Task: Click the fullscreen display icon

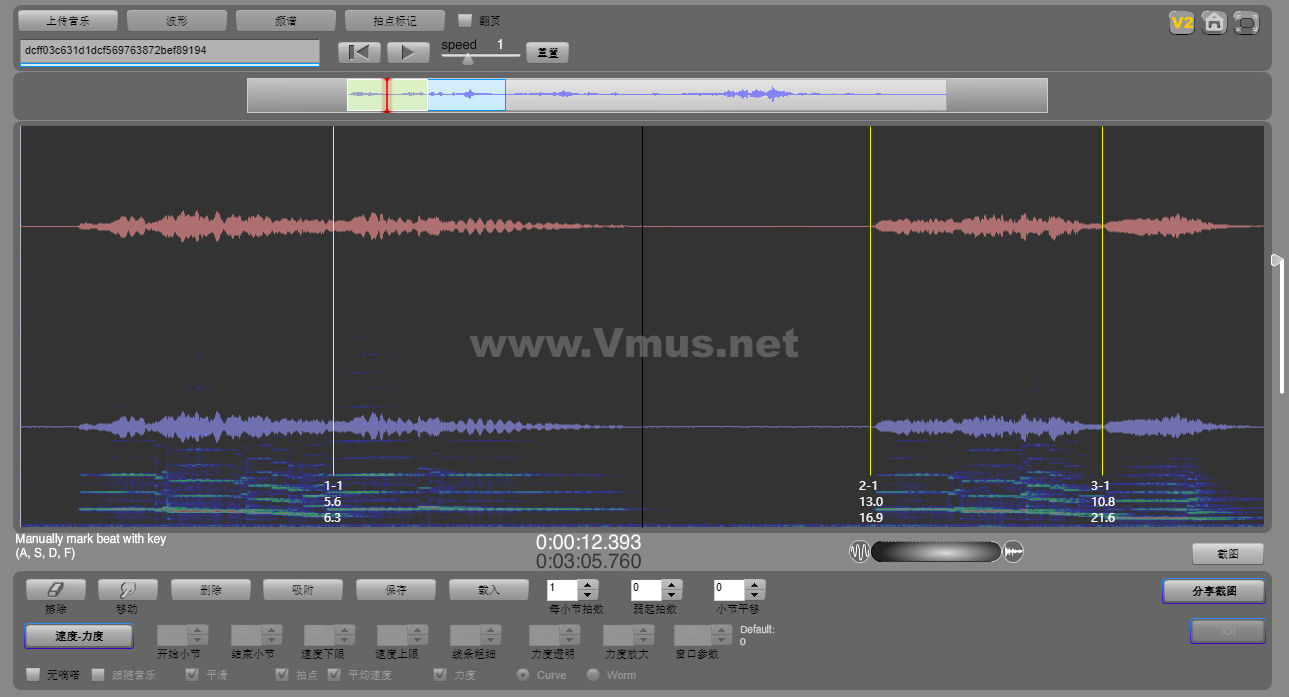Action: click(x=1246, y=22)
